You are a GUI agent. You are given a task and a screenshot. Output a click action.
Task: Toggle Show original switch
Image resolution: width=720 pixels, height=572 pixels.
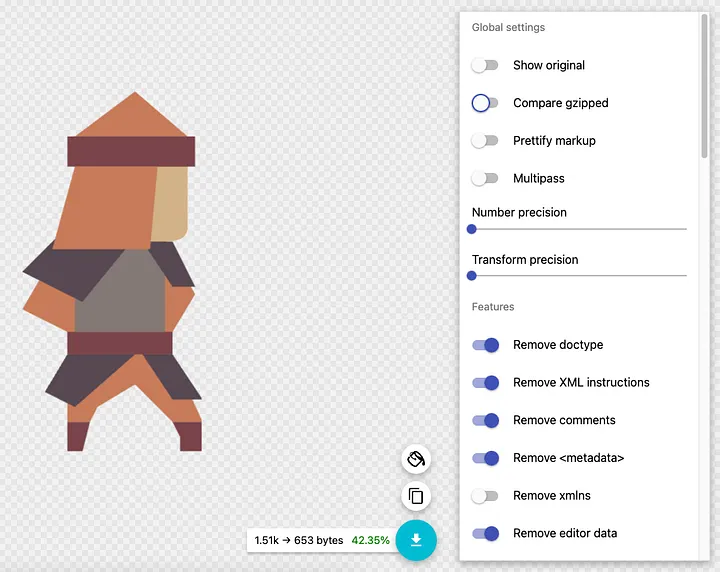point(485,65)
